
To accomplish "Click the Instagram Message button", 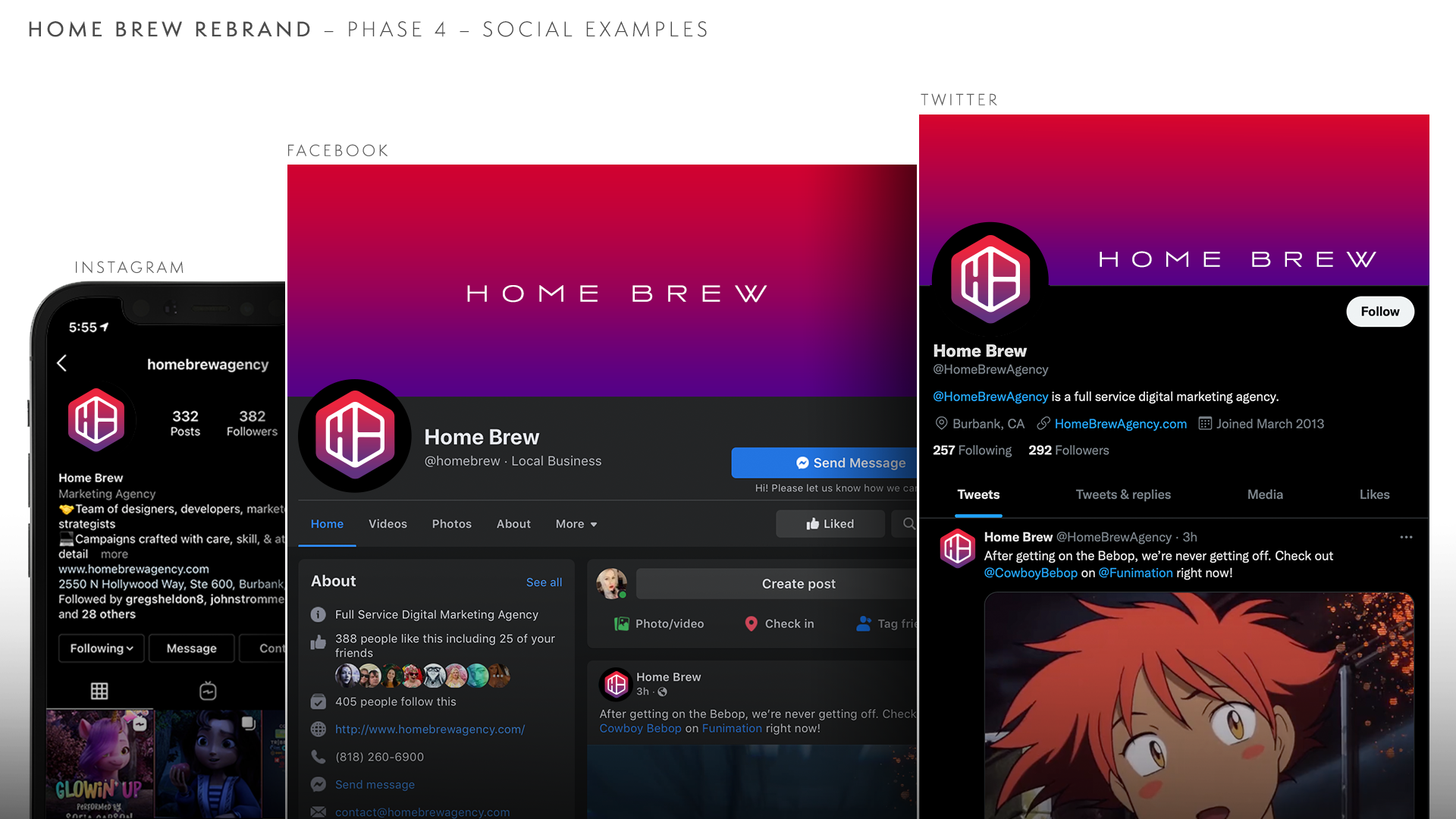I will tap(191, 648).
